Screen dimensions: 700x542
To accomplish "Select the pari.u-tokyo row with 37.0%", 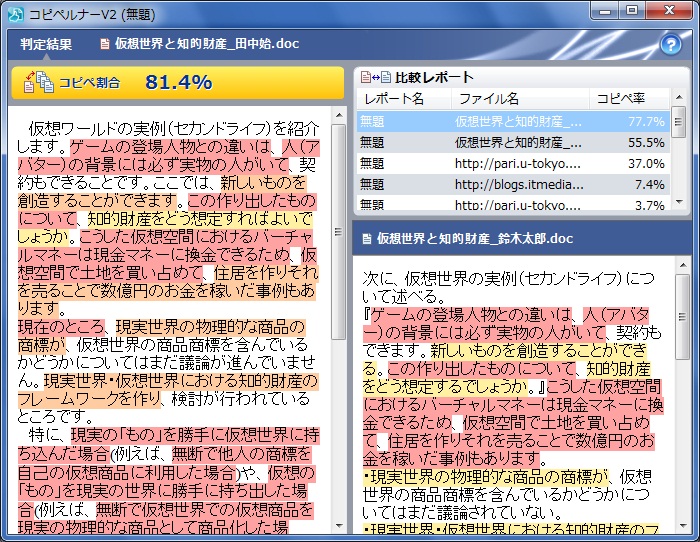I will [x=513, y=163].
